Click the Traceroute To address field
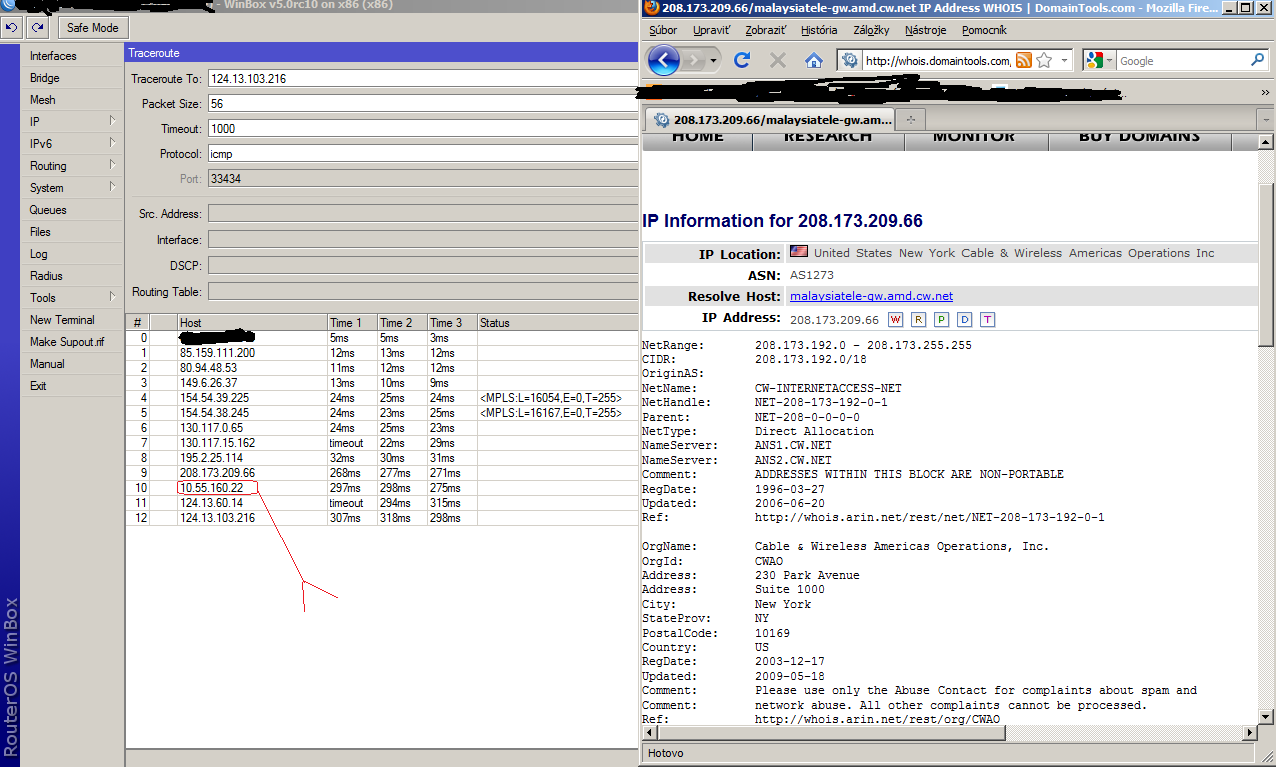Viewport: 1276px width, 776px height. point(422,79)
